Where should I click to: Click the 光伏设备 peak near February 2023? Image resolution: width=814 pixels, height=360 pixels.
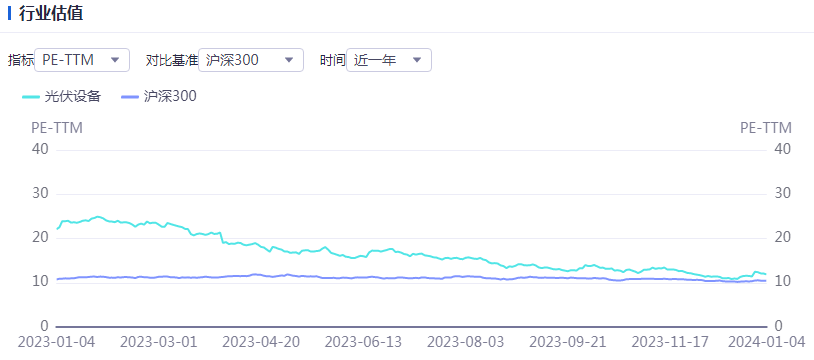pyautogui.click(x=97, y=217)
